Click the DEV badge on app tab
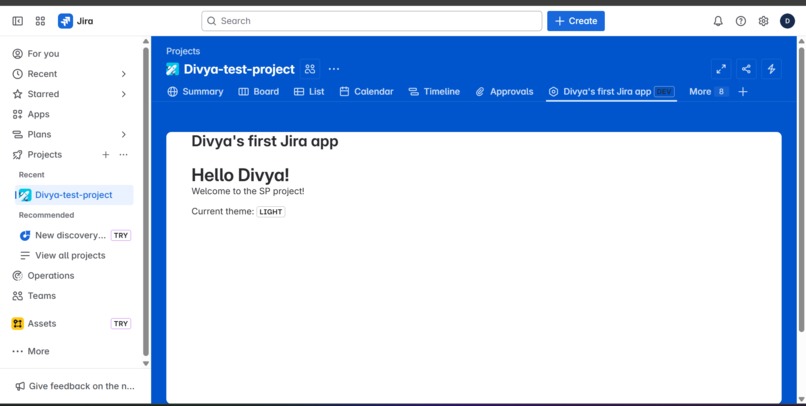Viewport: 806px width, 406px height. click(664, 91)
